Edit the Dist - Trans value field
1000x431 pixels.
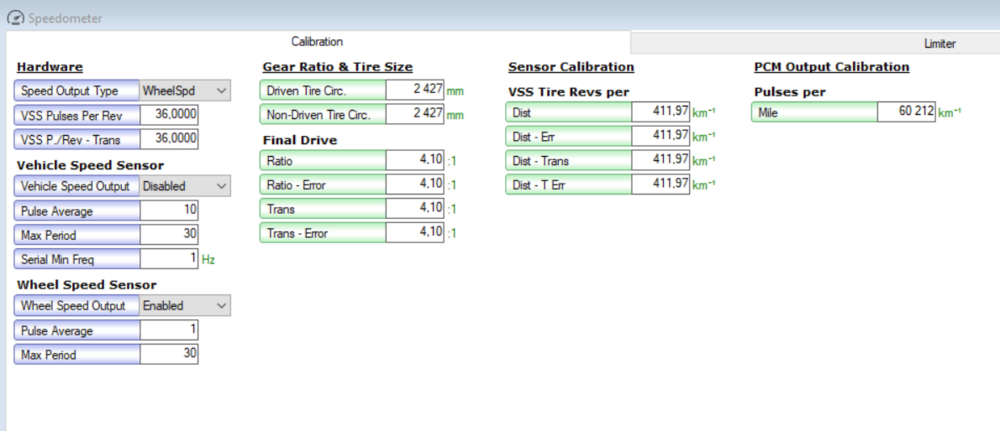(x=660, y=160)
